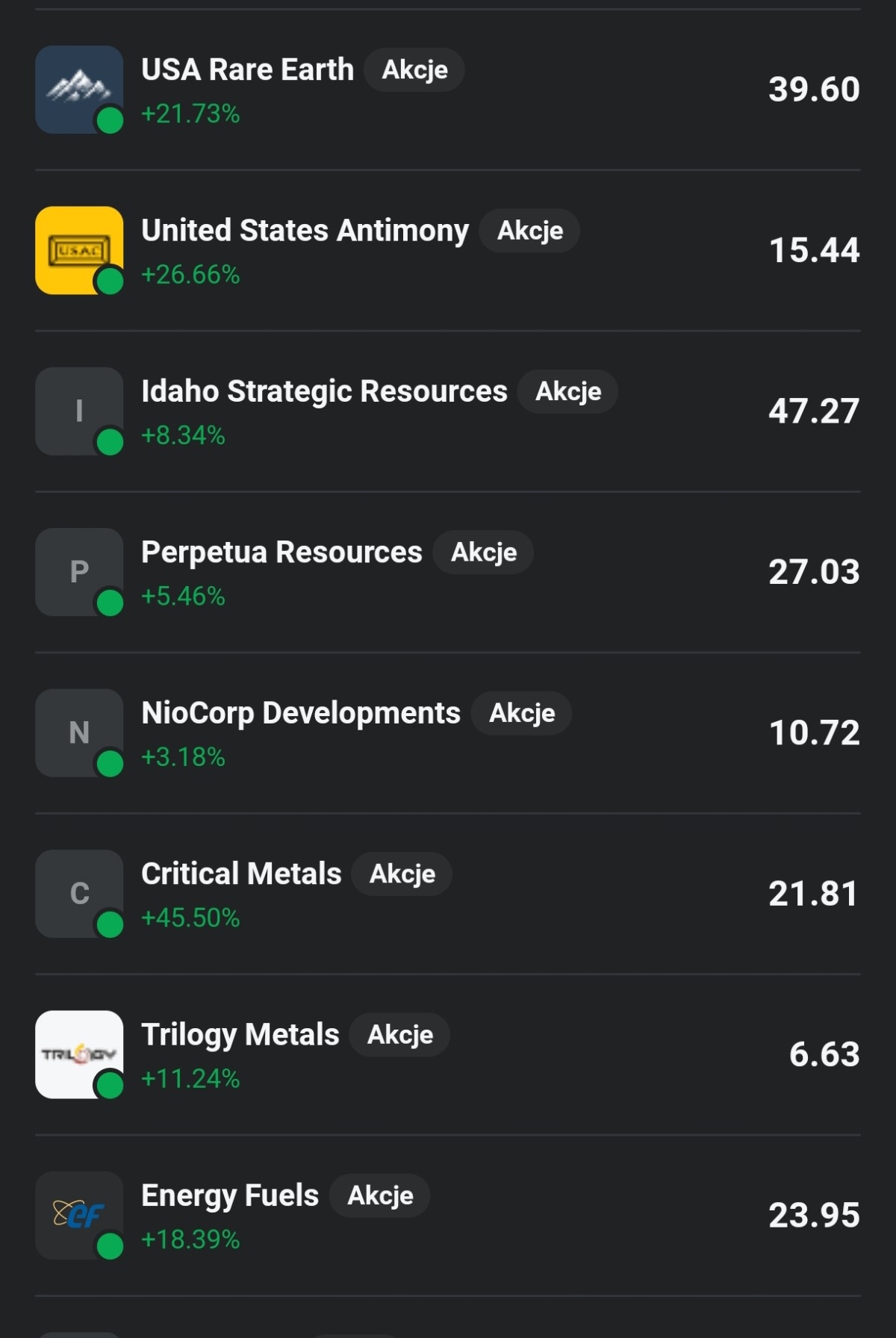Tap the United States Antimony yellow logo

coord(79,250)
